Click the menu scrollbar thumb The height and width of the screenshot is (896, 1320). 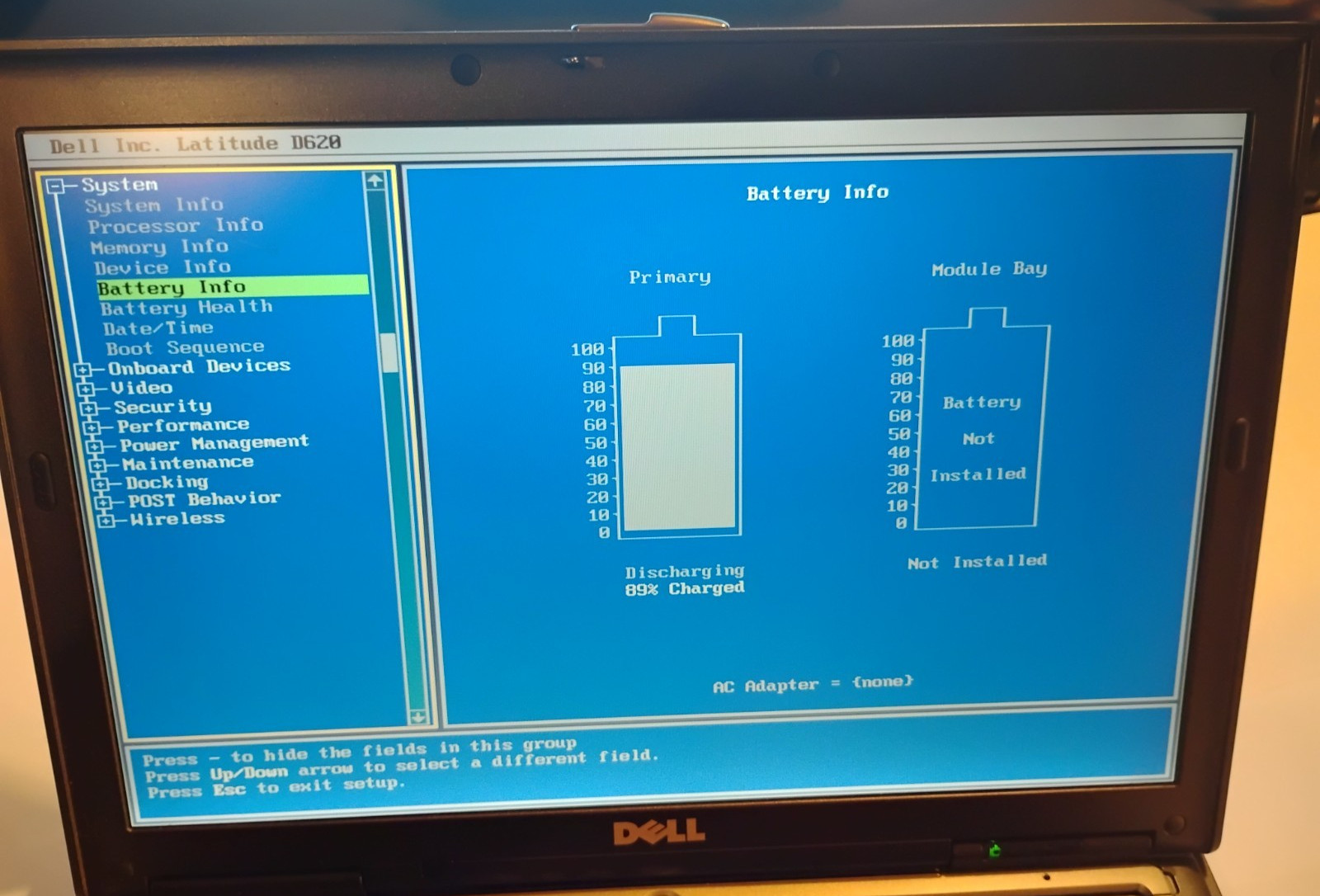point(389,352)
